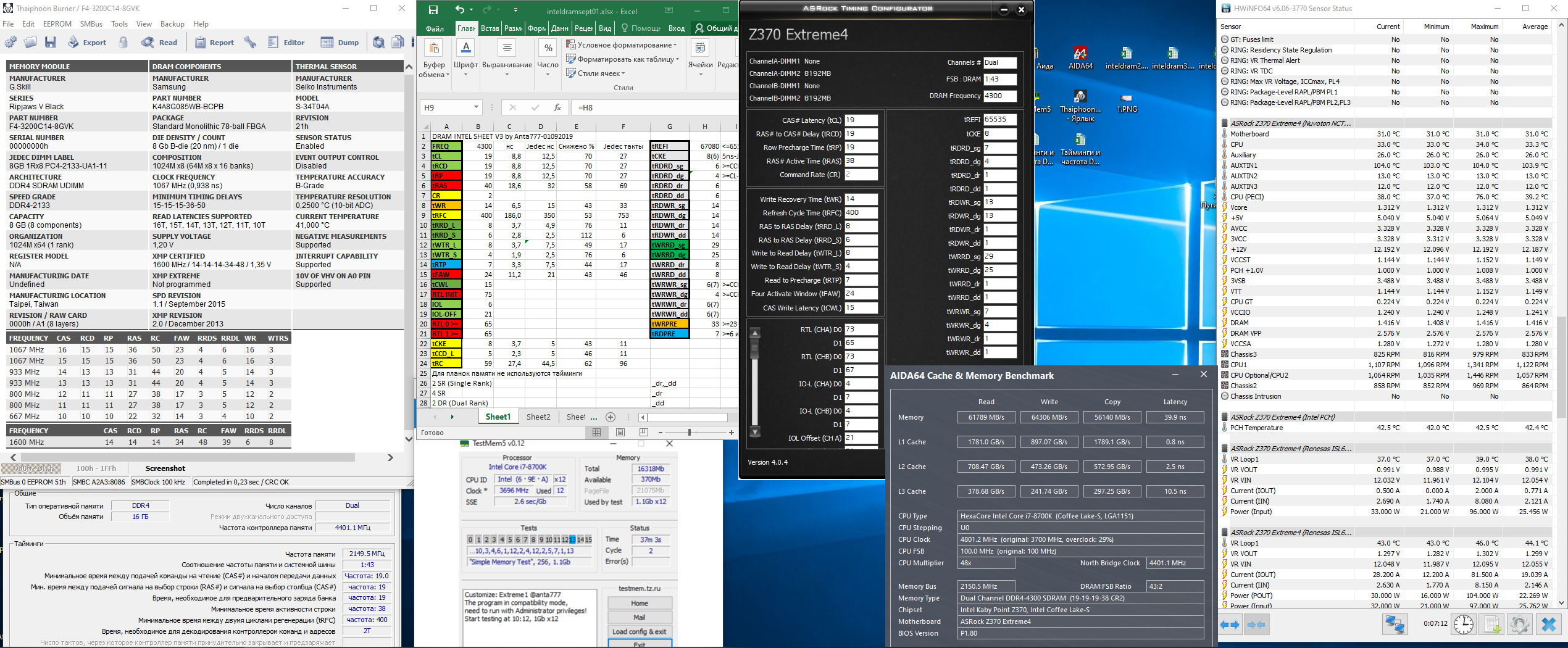Toggle Page Break Preview in Excel status bar
This screenshot has width=1568, height=648.
tap(644, 433)
